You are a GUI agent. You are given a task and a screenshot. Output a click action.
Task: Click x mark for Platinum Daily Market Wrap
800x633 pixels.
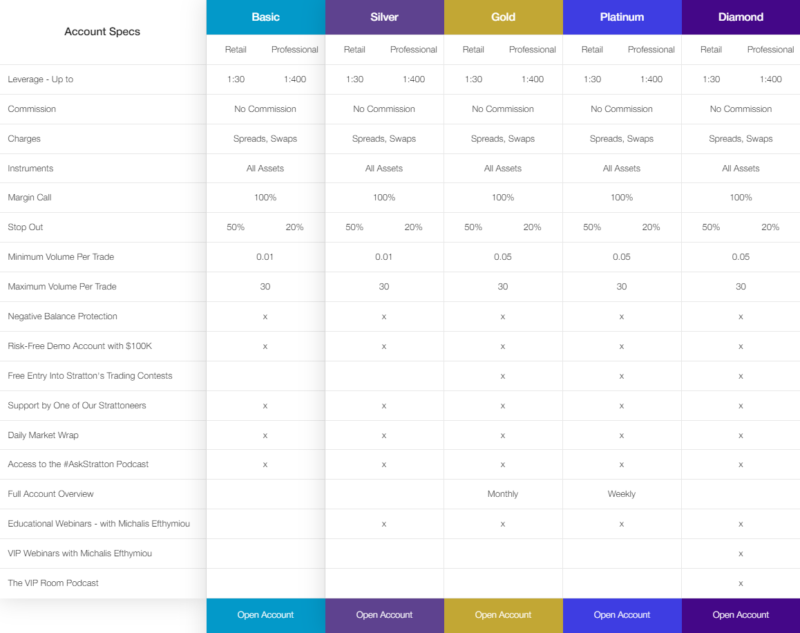pyautogui.click(x=622, y=435)
